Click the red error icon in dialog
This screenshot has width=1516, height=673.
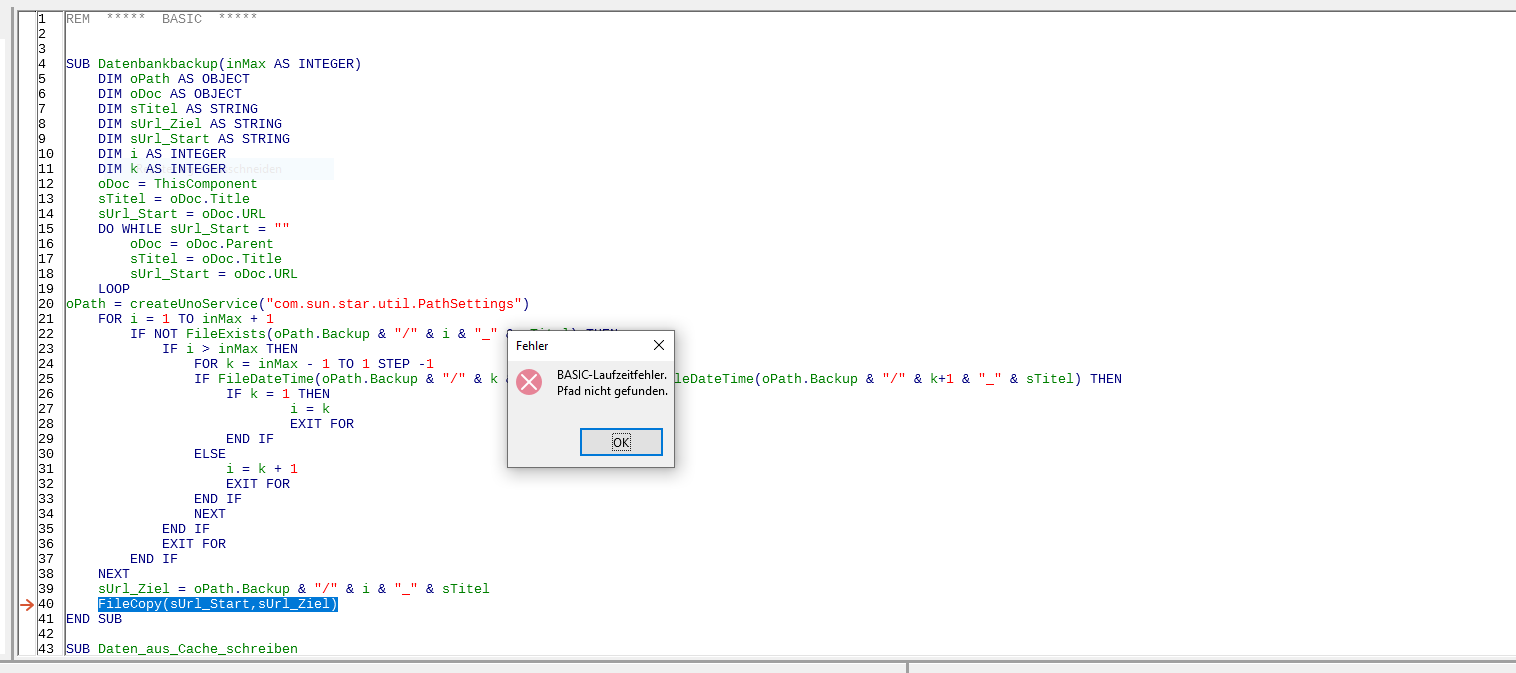(x=529, y=381)
